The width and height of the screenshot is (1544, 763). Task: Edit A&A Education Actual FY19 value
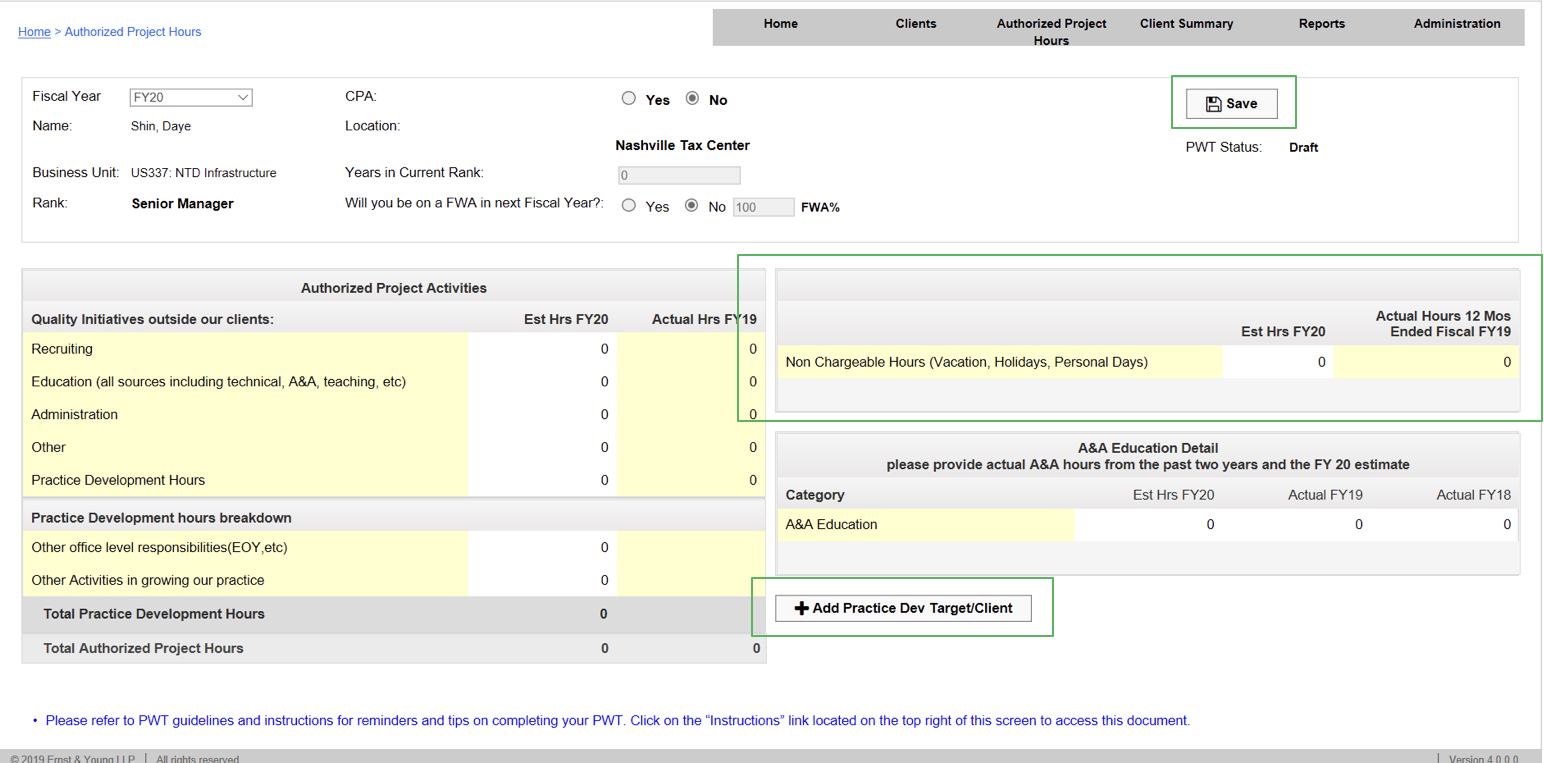[x=1296, y=524]
